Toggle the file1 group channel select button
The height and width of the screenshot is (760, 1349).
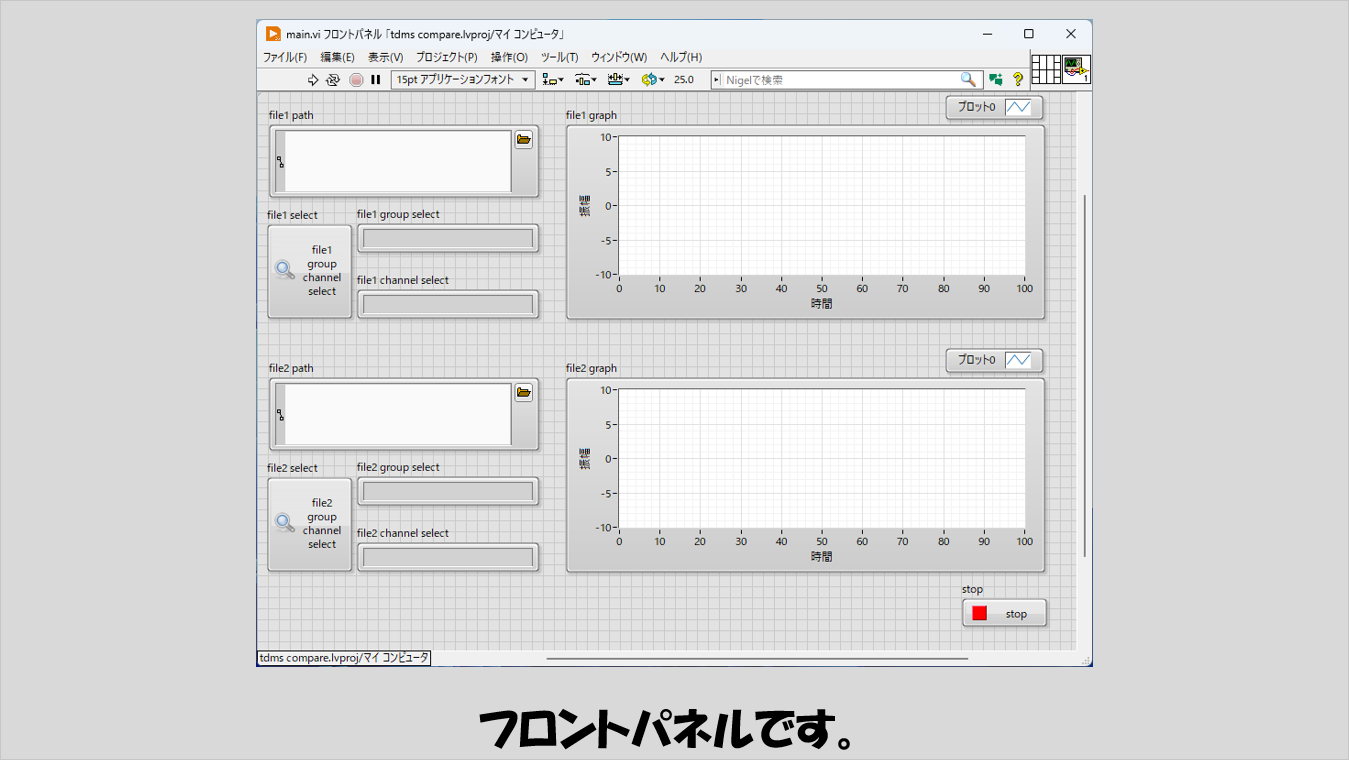pyautogui.click(x=310, y=271)
